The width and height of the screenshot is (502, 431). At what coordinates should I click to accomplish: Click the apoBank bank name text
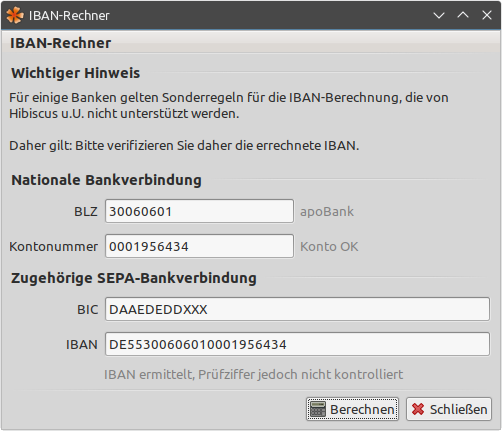point(327,211)
